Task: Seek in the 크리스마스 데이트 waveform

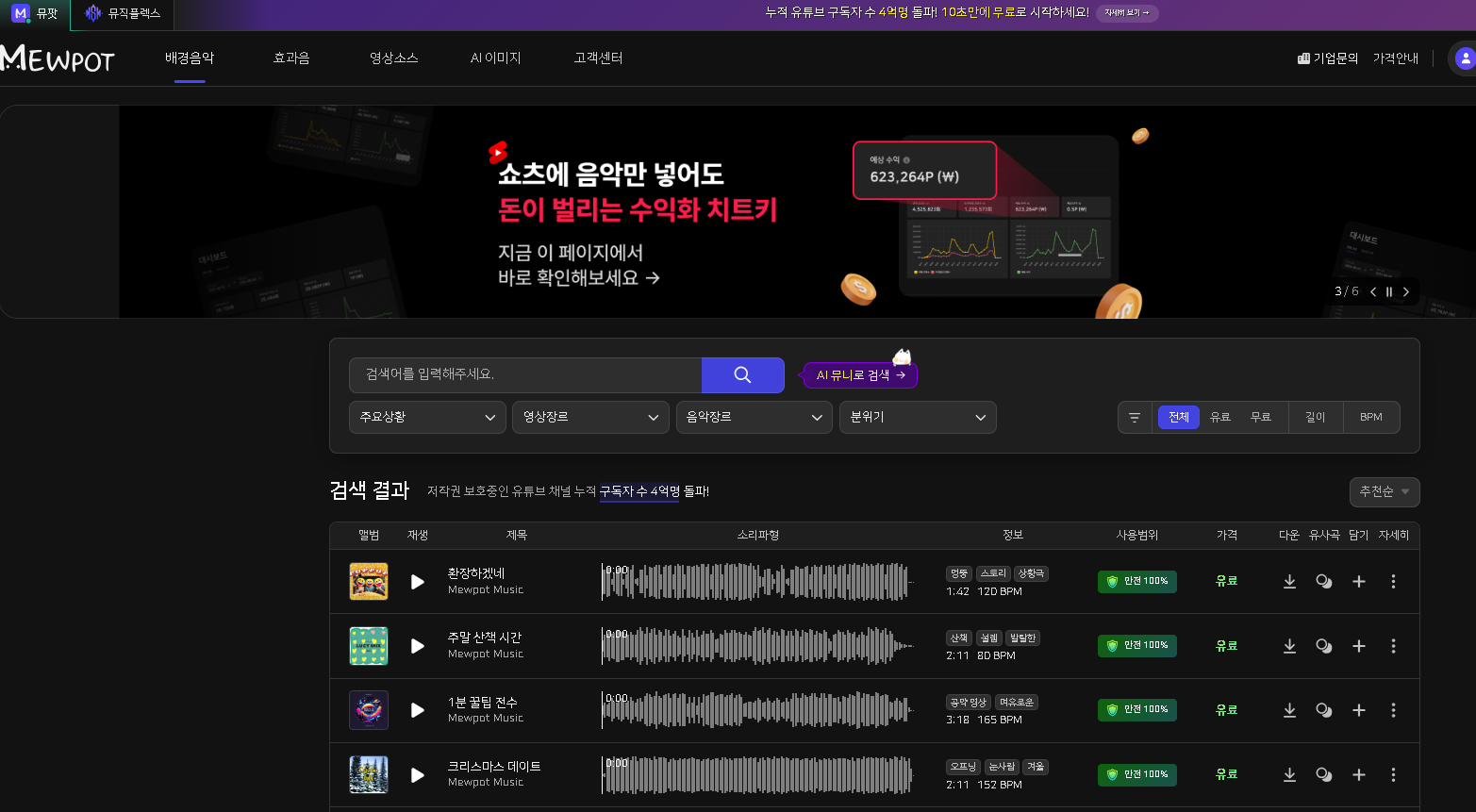Action: point(758,775)
